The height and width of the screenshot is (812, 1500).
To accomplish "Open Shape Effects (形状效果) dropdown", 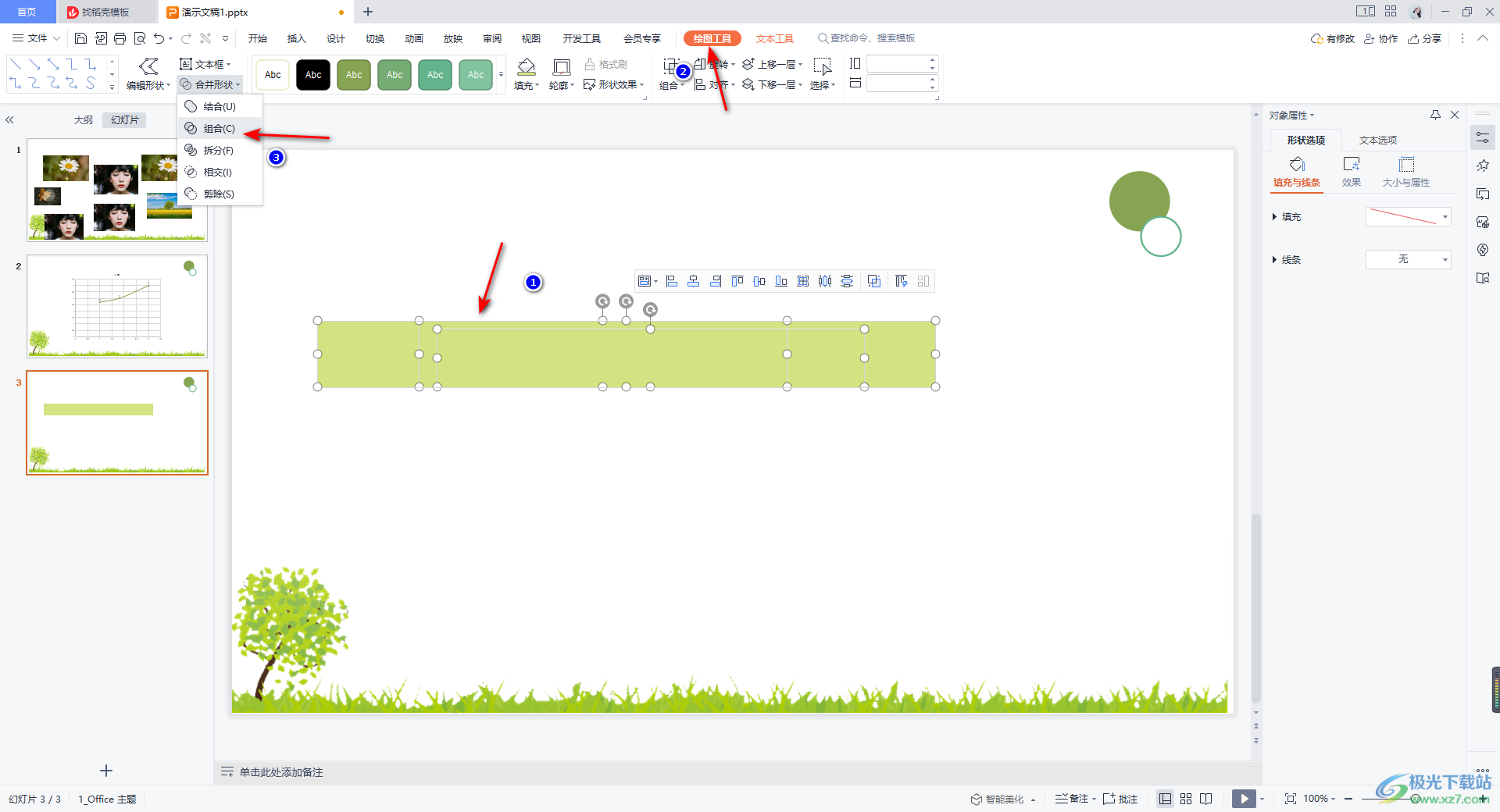I will click(x=614, y=84).
